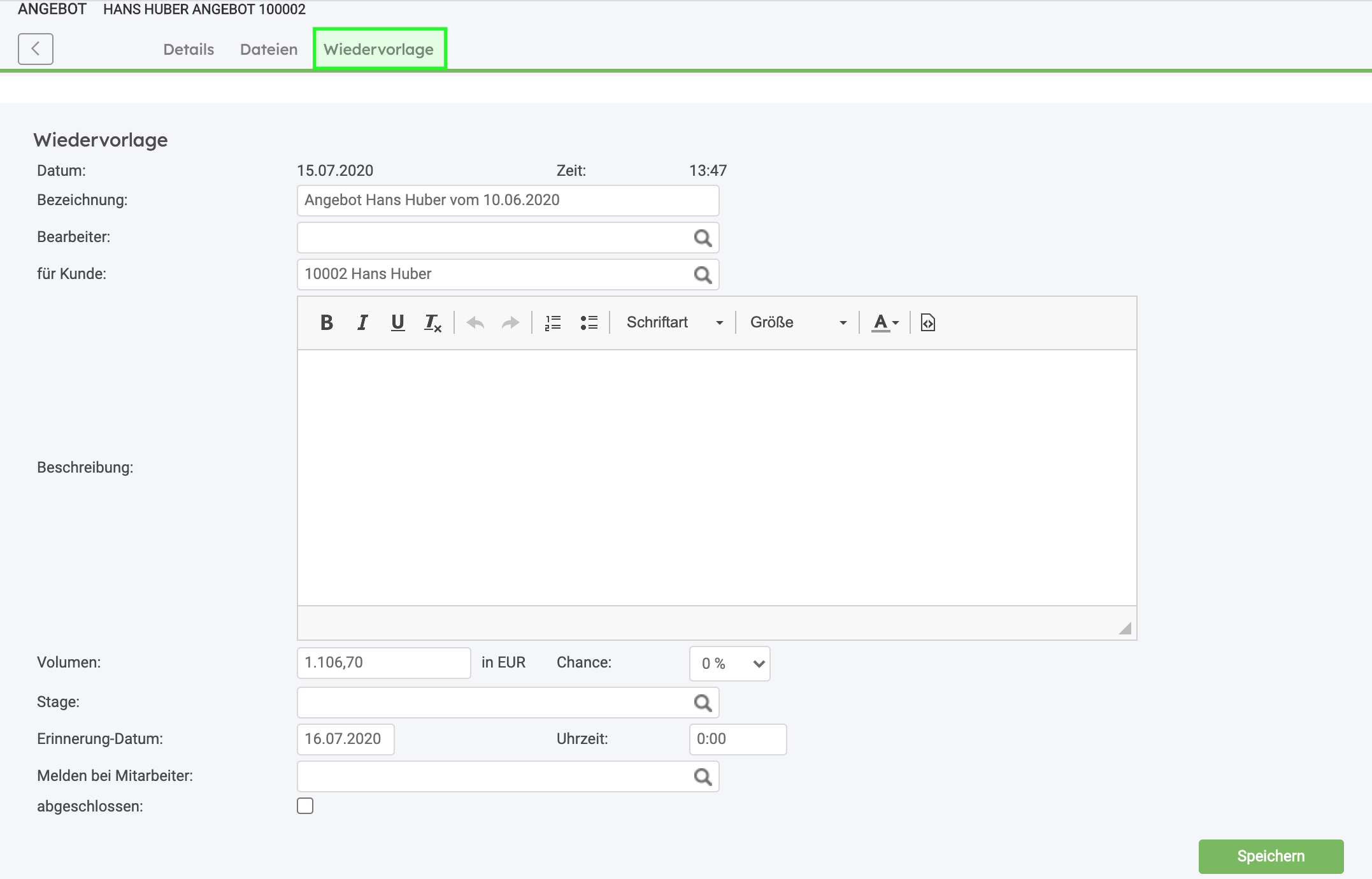1372x879 pixels.
Task: Open the Schriftart font dropdown
Action: pyautogui.click(x=675, y=323)
